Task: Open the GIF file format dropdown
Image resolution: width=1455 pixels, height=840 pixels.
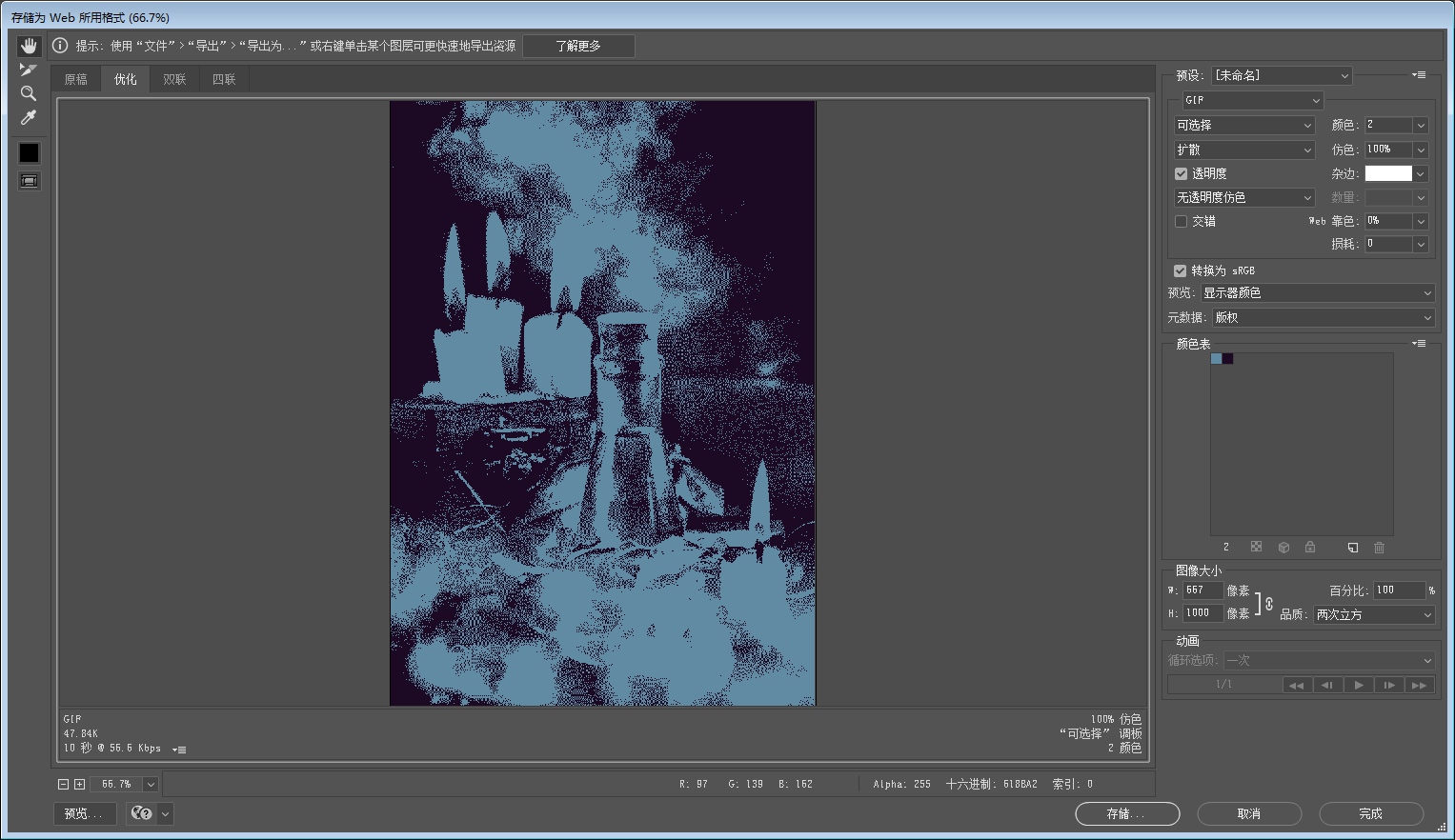Action: 1252,100
